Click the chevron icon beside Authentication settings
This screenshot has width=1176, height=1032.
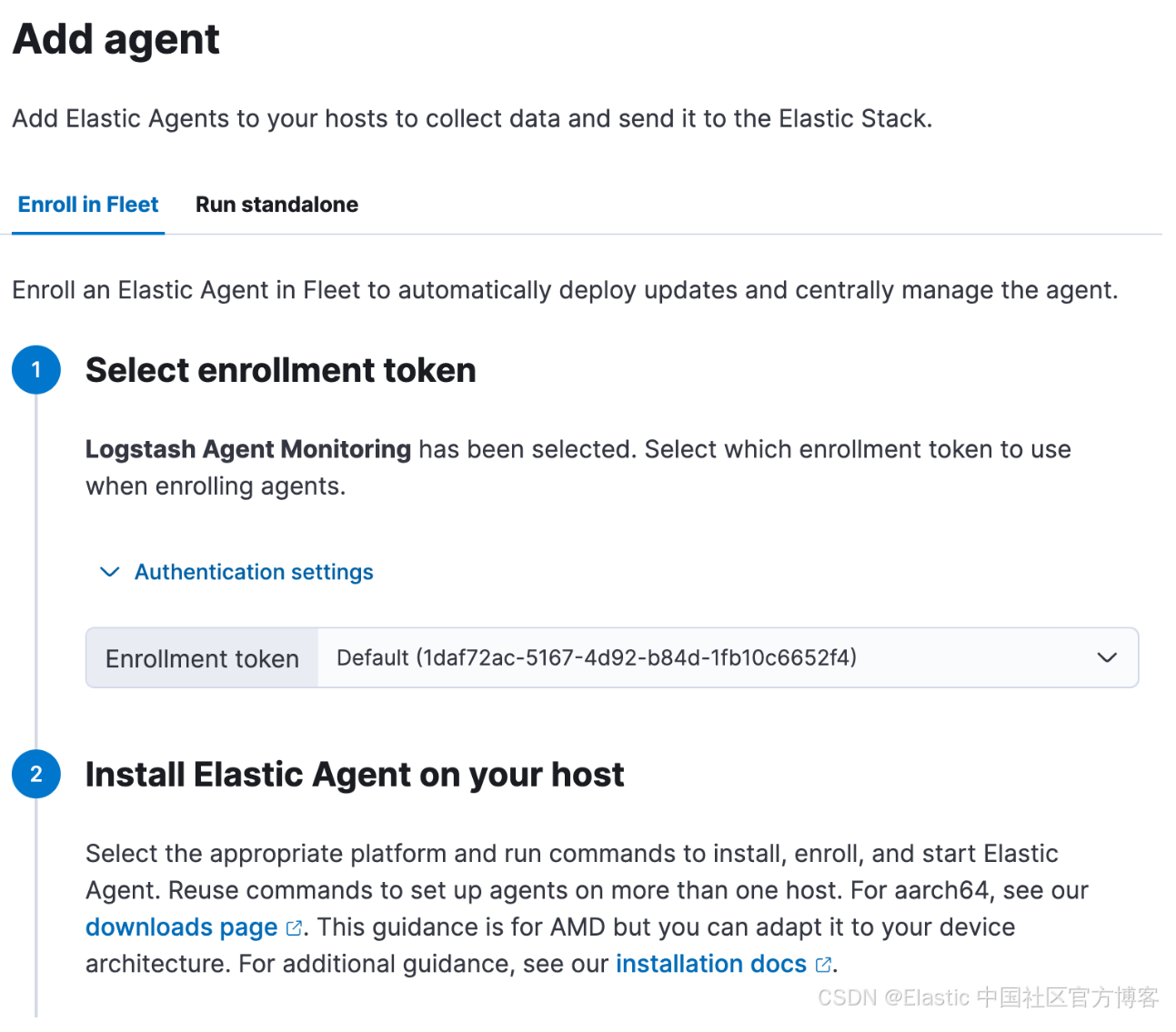click(x=109, y=572)
